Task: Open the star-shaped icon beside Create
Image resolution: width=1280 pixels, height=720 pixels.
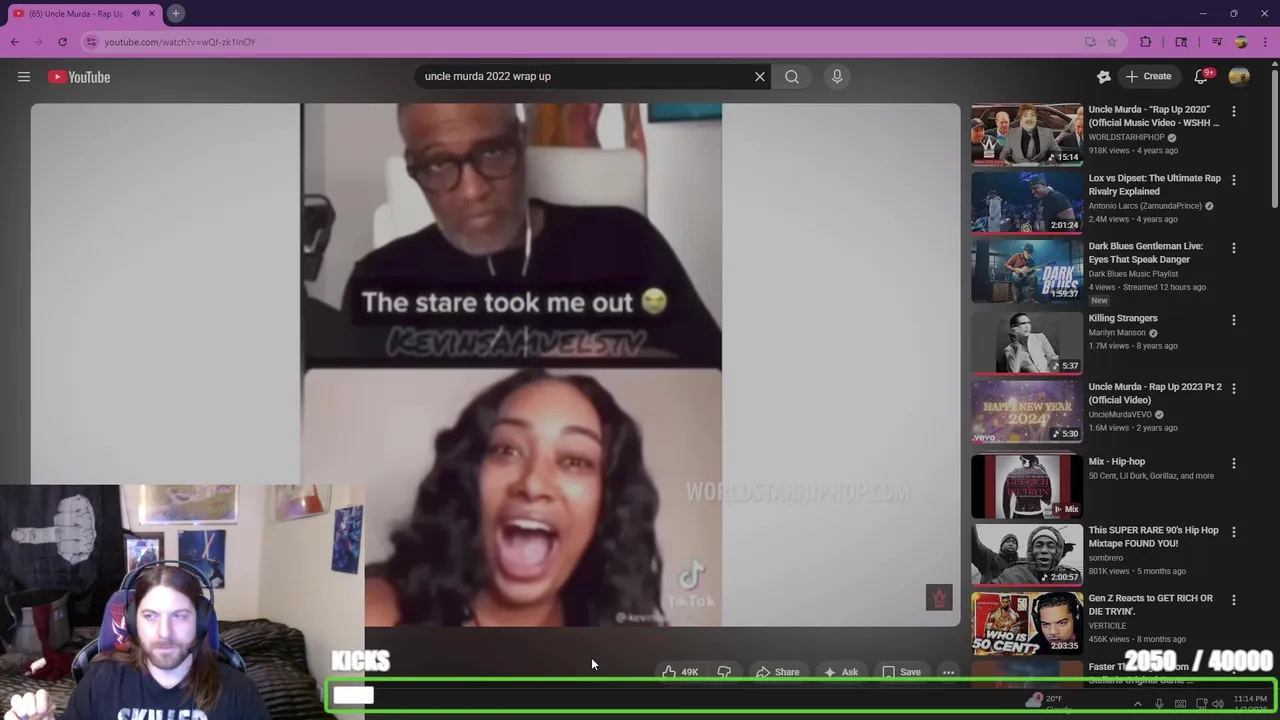Action: click(1104, 76)
